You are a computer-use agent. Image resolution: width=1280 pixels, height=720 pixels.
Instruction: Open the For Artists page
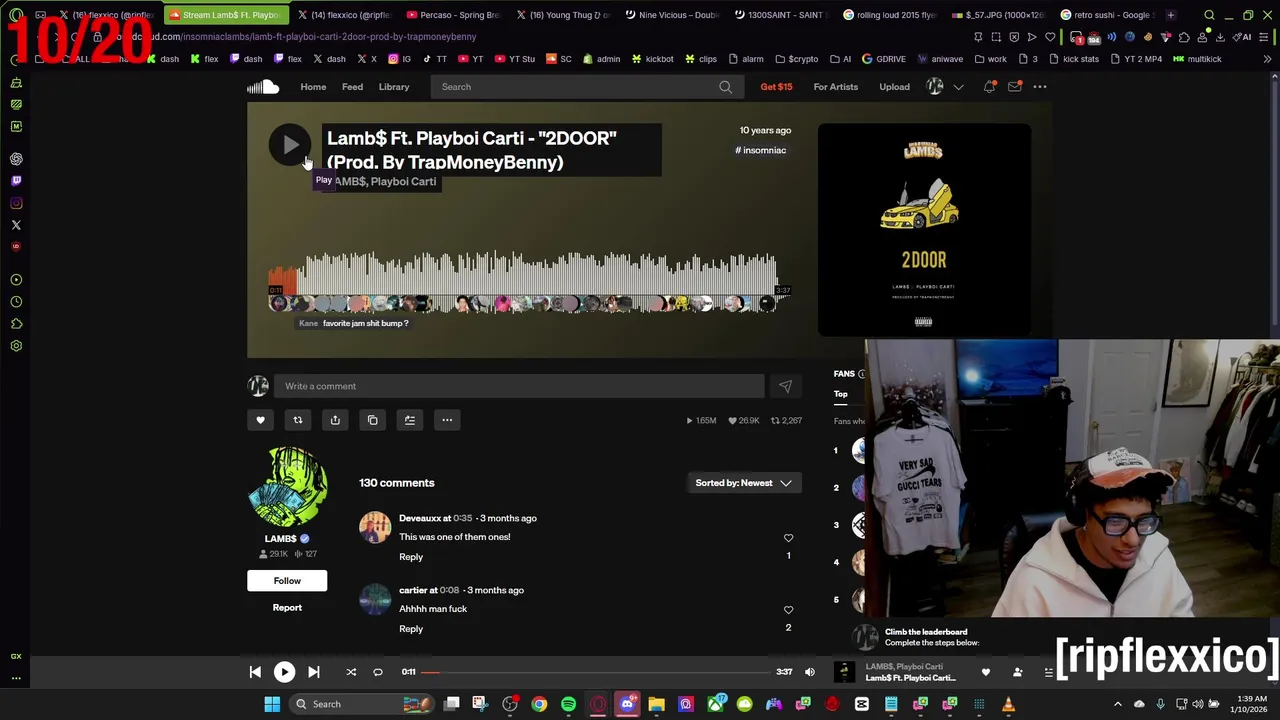836,87
